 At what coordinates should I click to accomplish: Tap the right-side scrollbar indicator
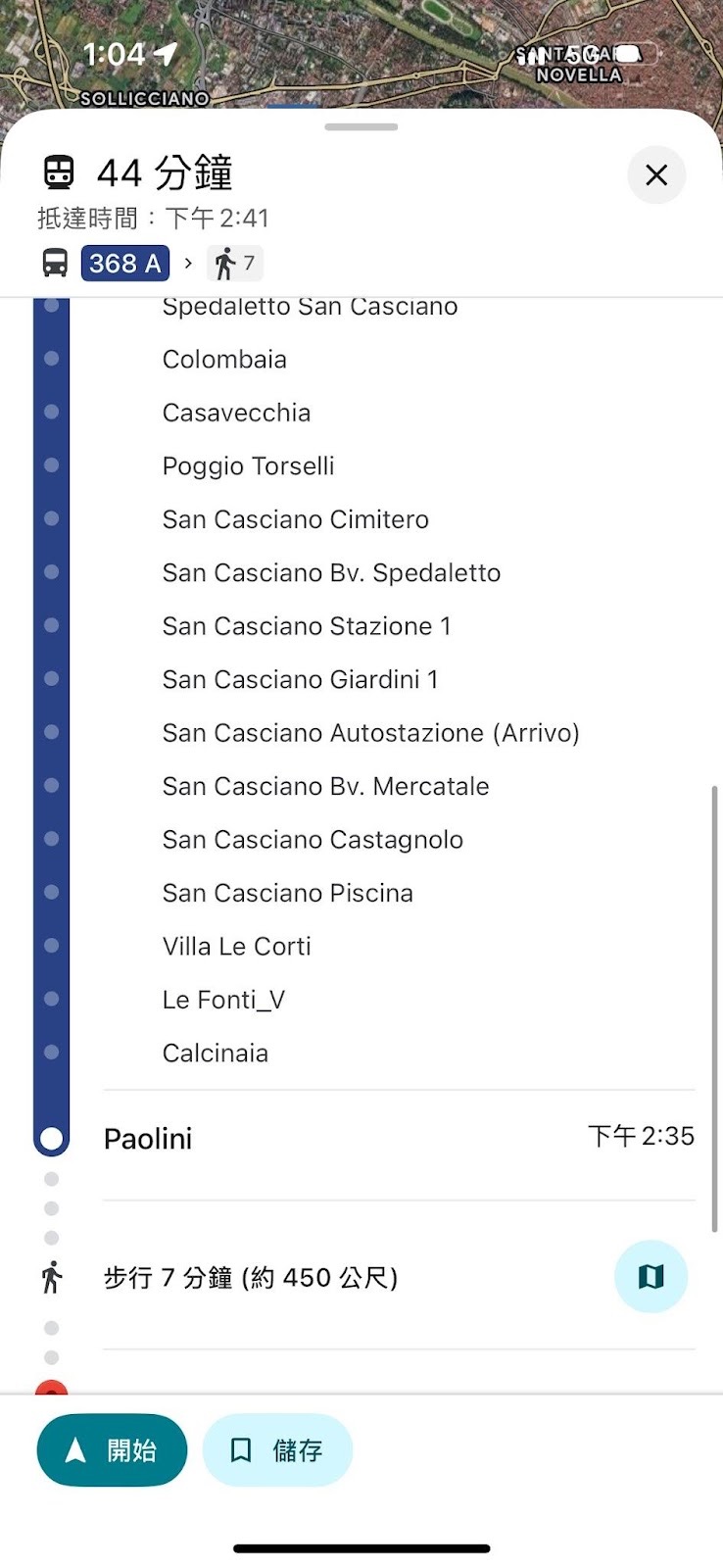[x=714, y=1009]
